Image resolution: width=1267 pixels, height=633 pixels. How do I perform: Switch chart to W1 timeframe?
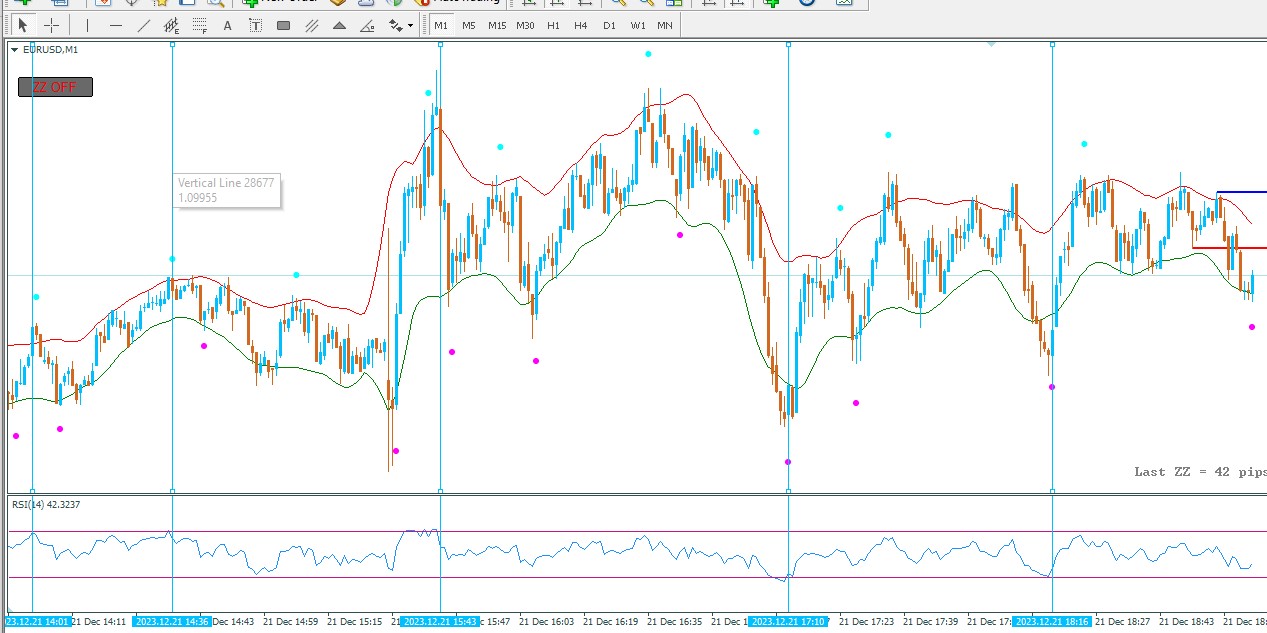(x=637, y=25)
